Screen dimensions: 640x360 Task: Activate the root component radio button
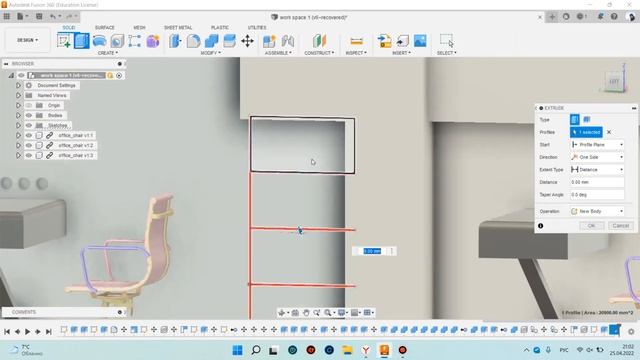pos(119,75)
